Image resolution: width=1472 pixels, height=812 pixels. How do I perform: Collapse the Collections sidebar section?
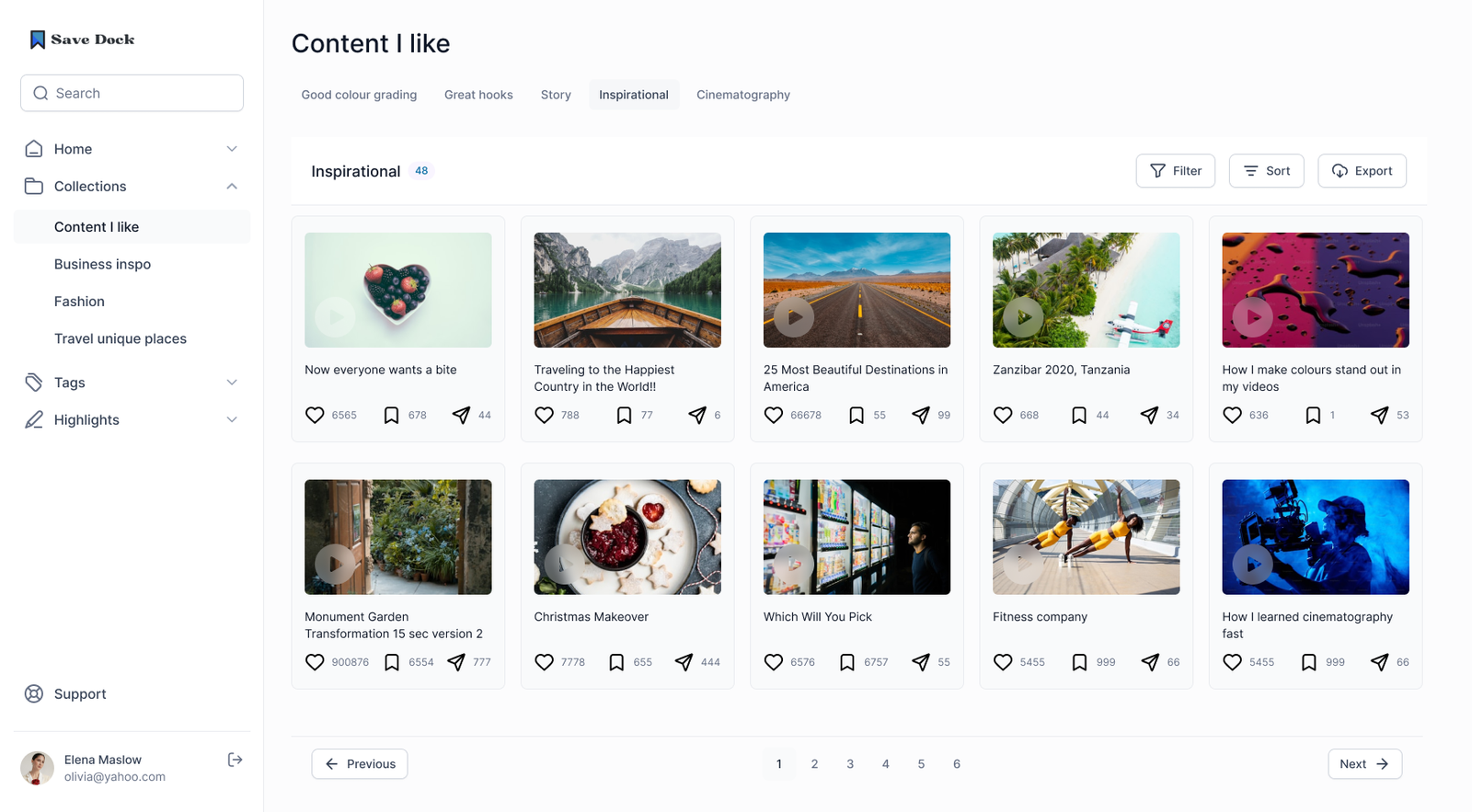(x=232, y=187)
